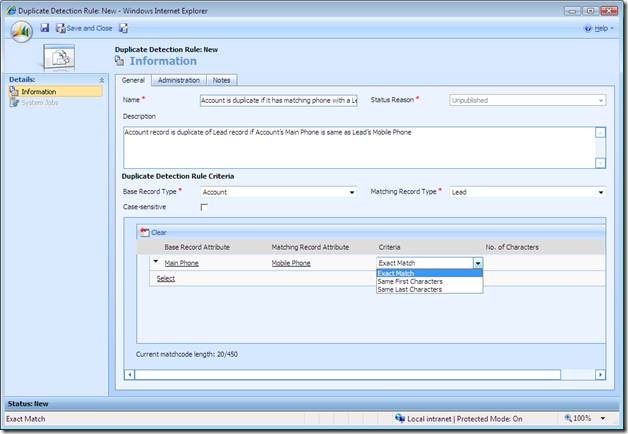
Task: Open the Base Record Type dropdown
Action: pyautogui.click(x=278, y=191)
